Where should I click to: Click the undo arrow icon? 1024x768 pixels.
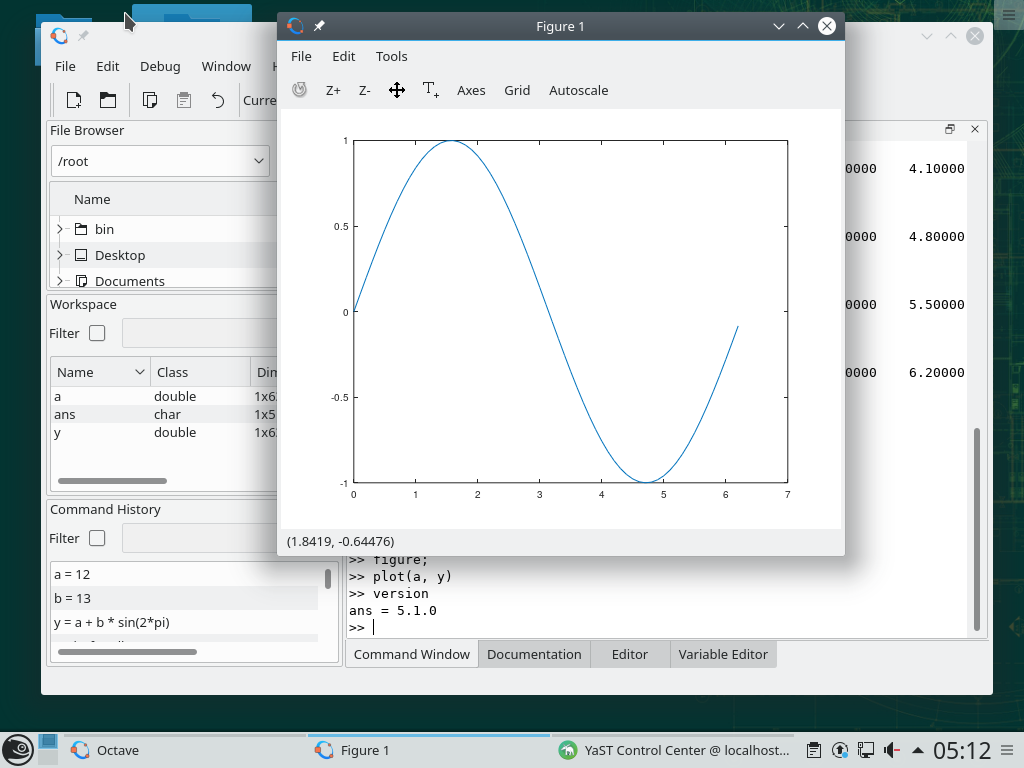tap(218, 100)
